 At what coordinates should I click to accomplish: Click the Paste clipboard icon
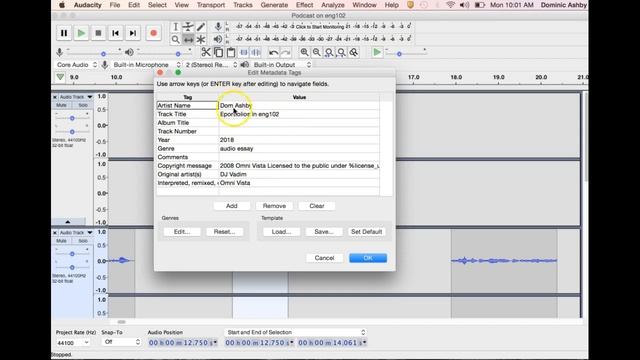231,52
